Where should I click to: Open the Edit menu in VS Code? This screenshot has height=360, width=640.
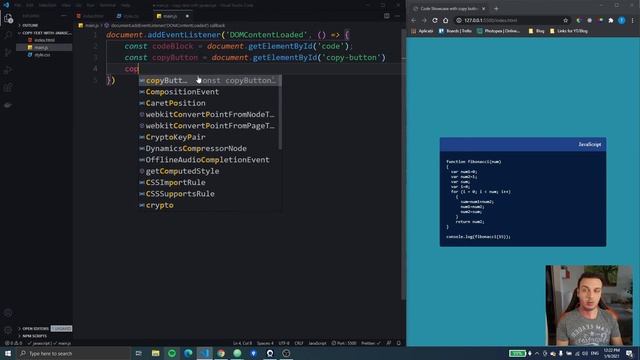point(30,5)
